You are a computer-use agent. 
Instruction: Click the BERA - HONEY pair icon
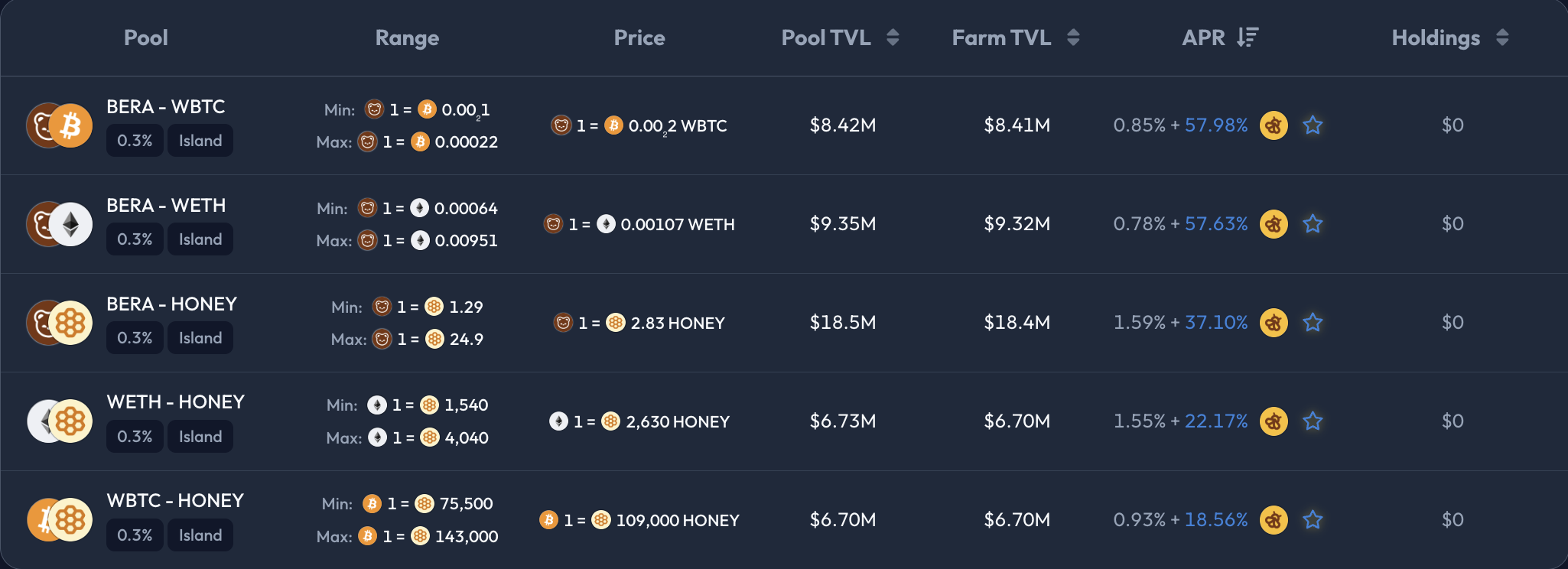[x=60, y=323]
